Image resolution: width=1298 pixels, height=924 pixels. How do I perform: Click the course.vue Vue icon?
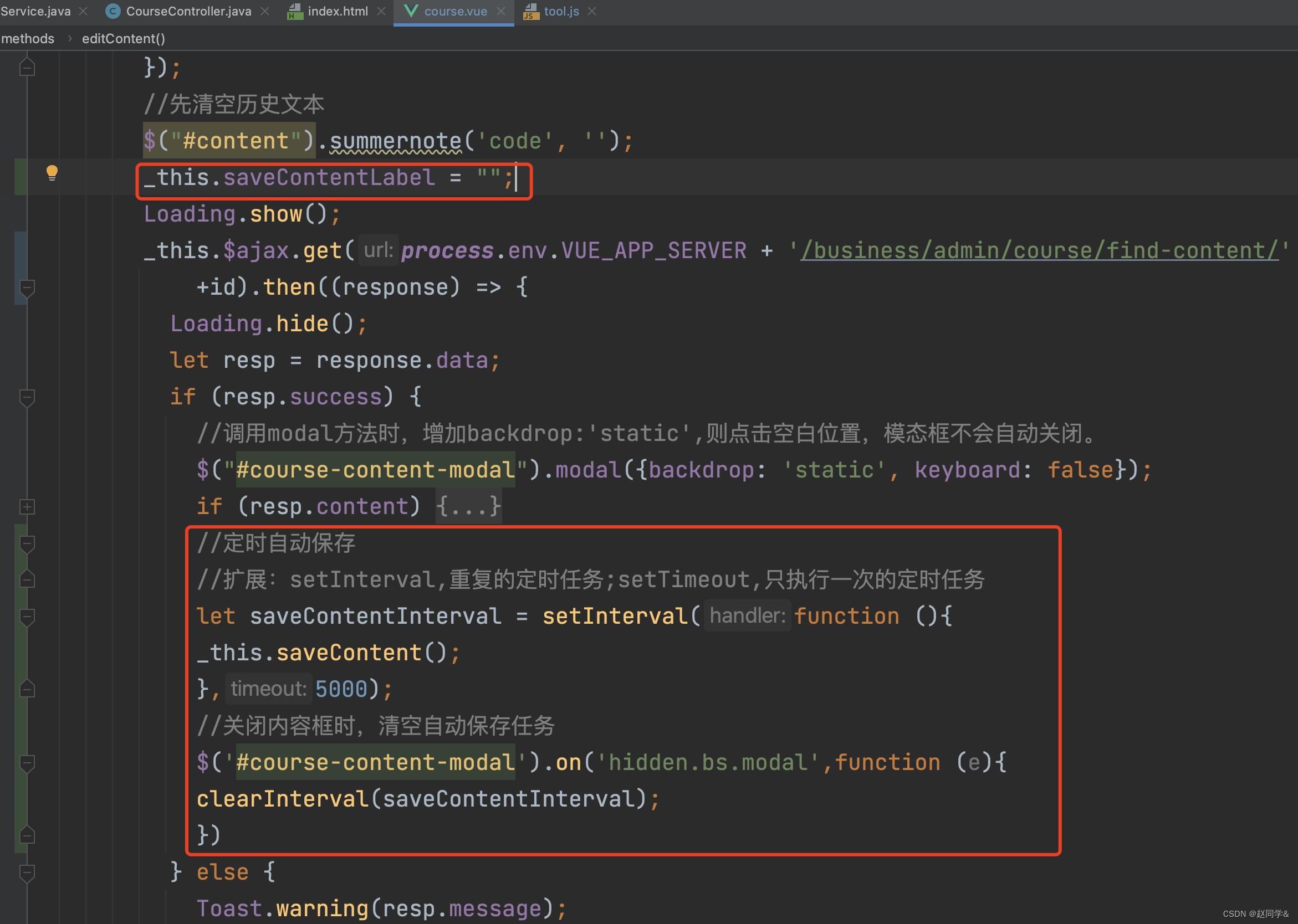click(x=411, y=11)
